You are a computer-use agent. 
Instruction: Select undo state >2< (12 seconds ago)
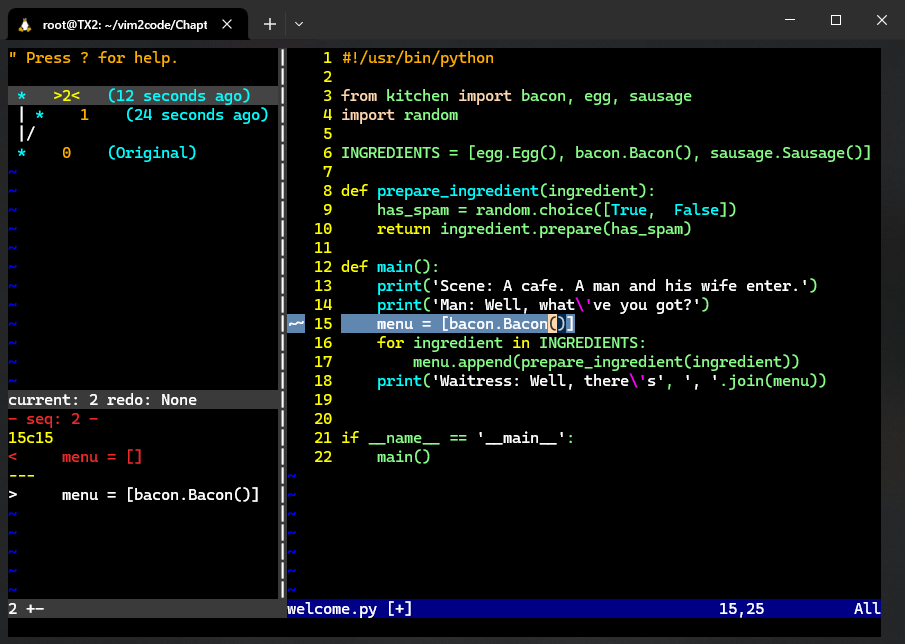point(144,96)
